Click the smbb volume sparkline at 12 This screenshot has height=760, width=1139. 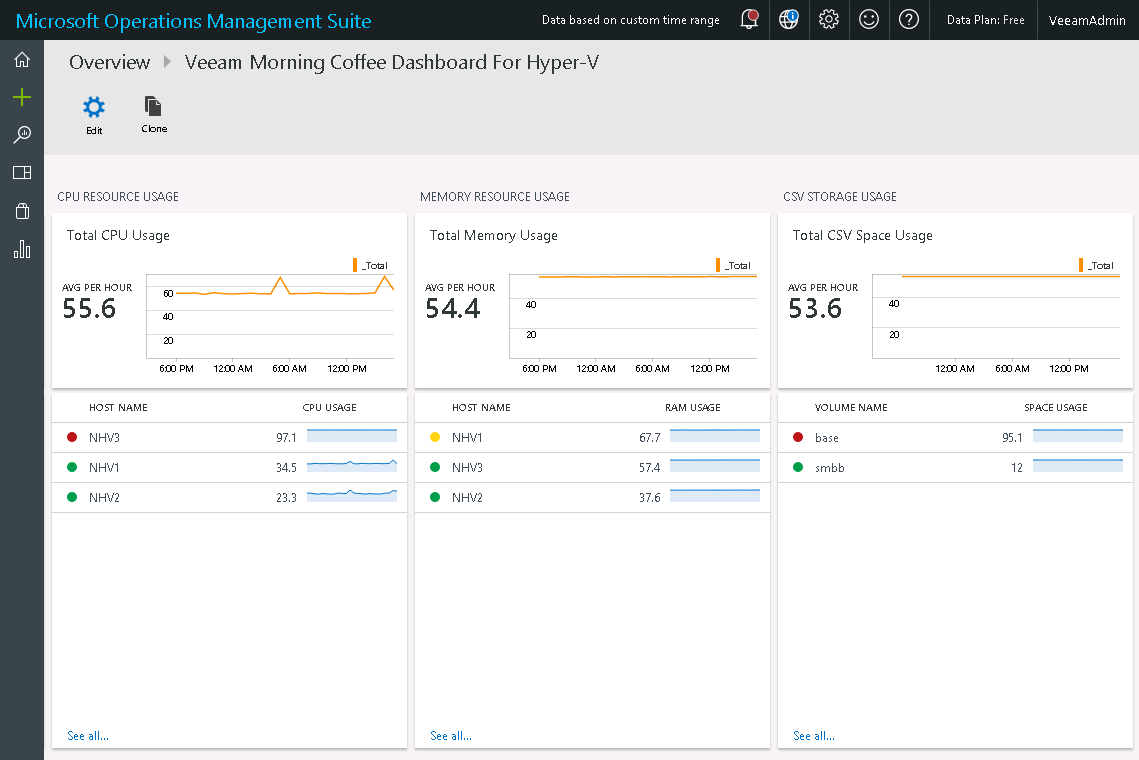click(1078, 466)
